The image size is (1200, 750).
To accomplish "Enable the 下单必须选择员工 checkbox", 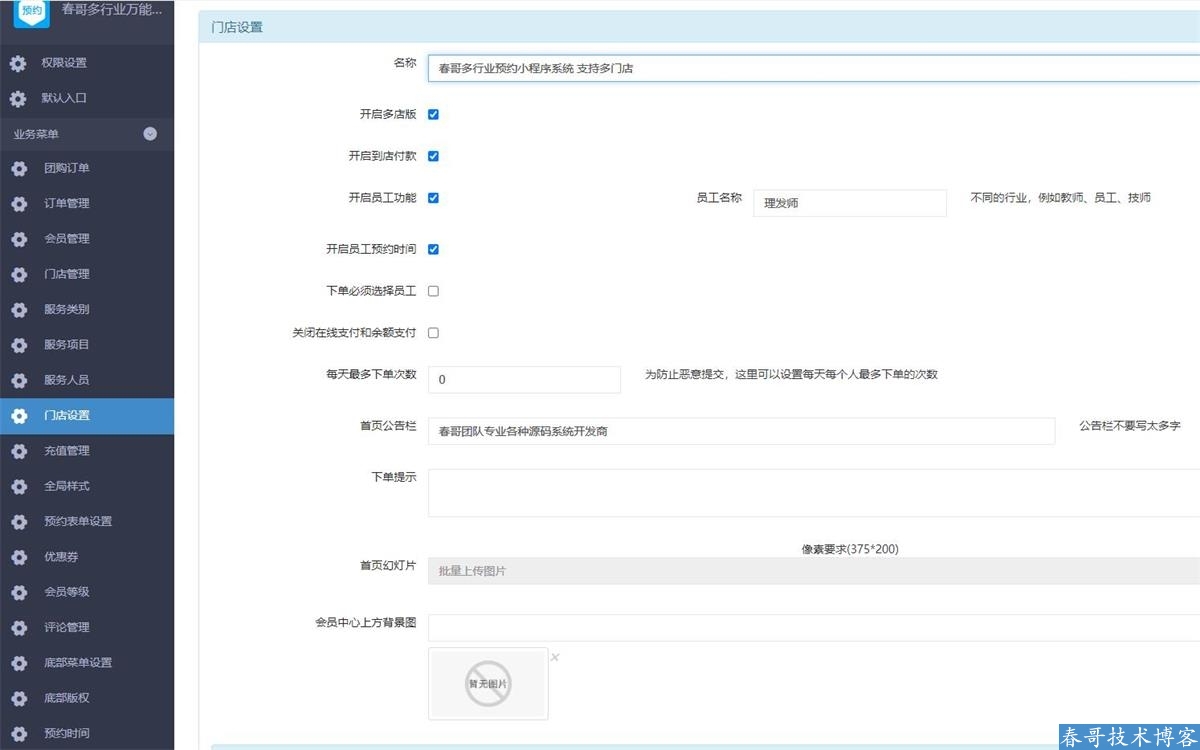I will pos(433,291).
